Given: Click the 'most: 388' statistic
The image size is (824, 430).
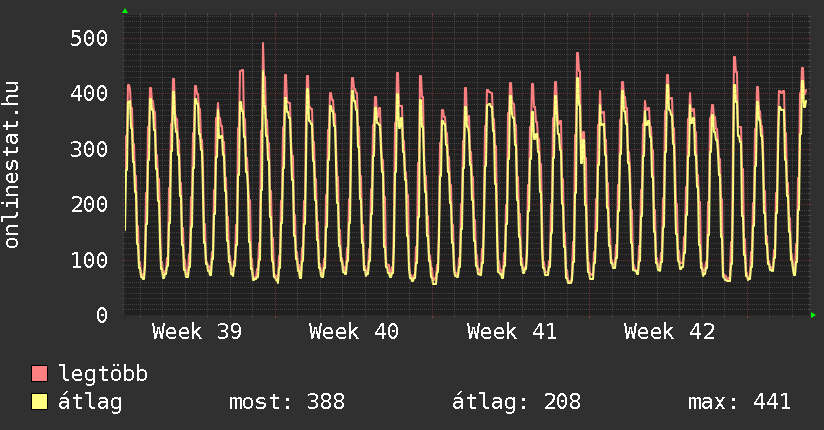Looking at the screenshot, I should pos(287,402).
